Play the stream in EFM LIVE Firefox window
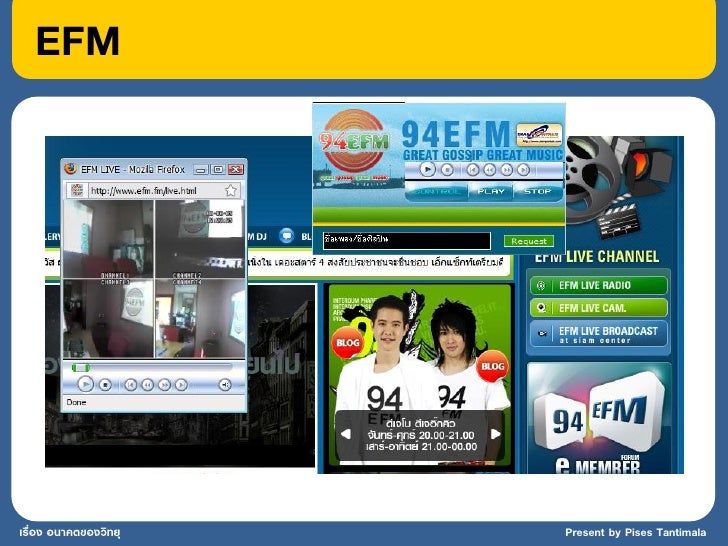 [x=85, y=384]
